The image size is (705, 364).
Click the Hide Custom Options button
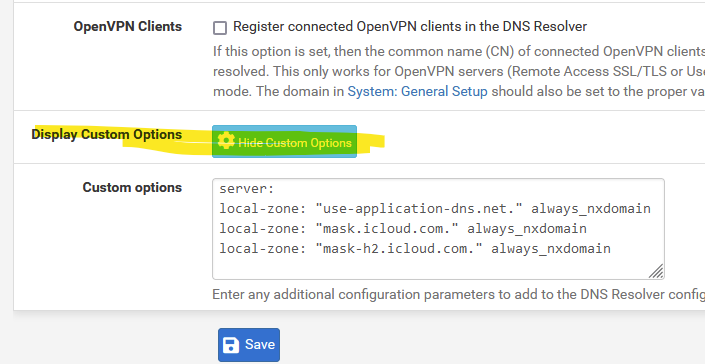[x=284, y=142]
